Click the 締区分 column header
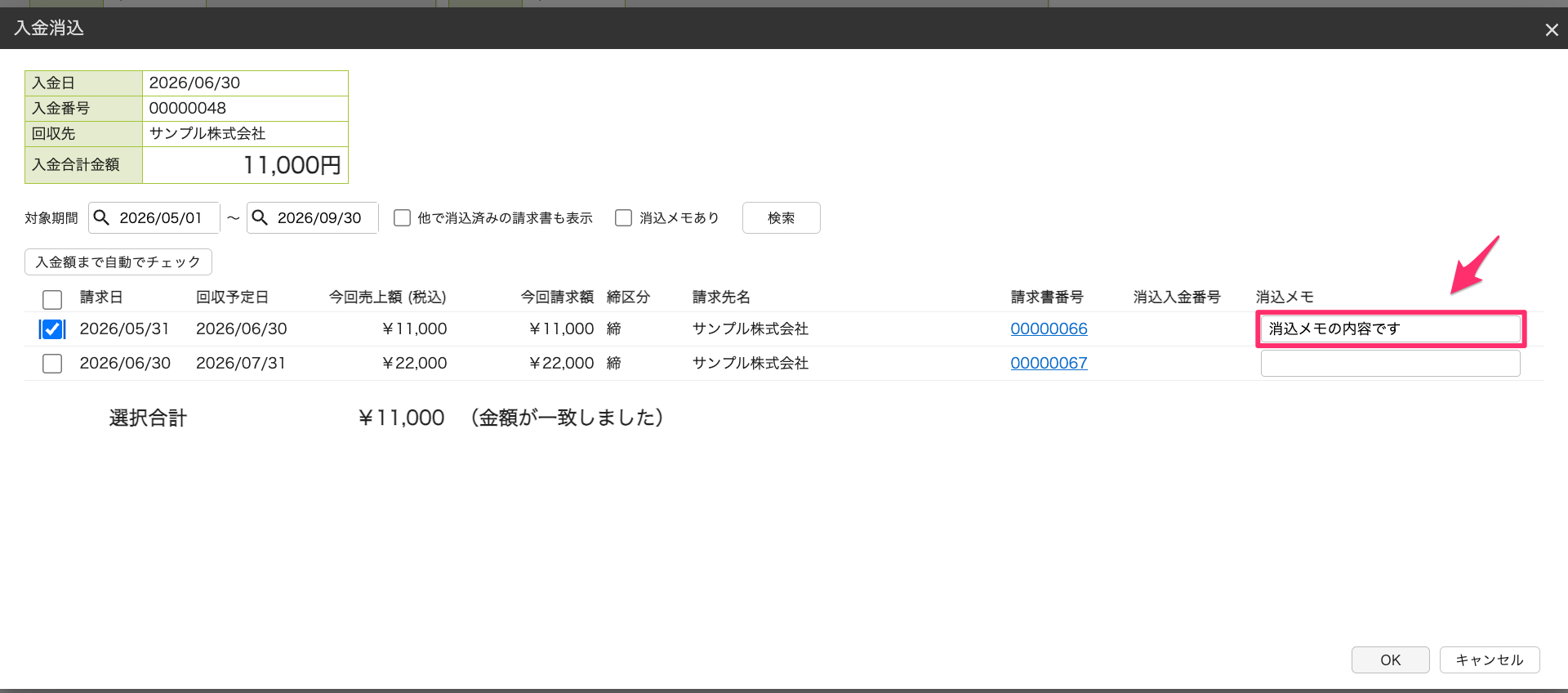 click(x=628, y=297)
